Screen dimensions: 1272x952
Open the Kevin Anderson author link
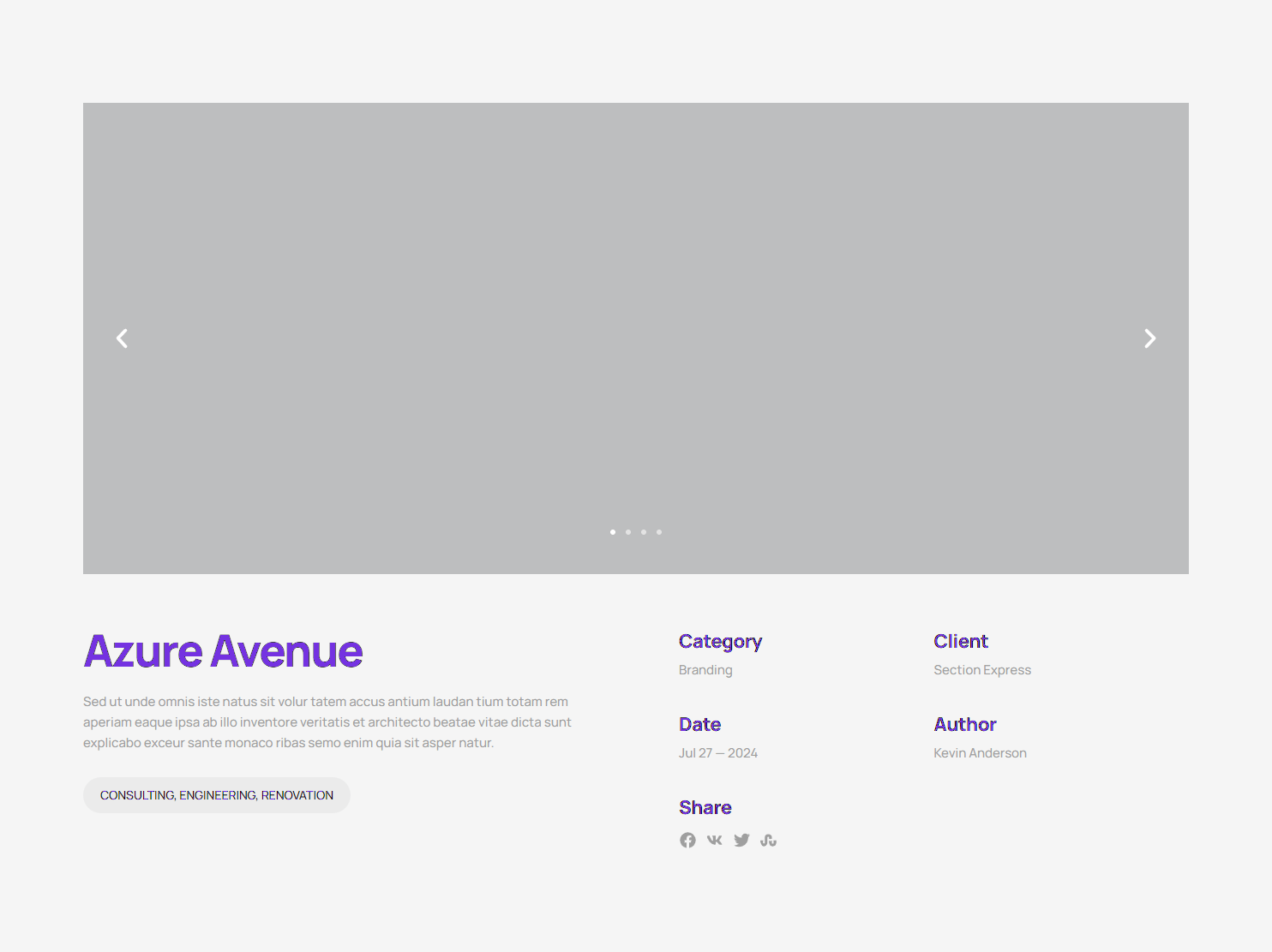pyautogui.click(x=980, y=752)
